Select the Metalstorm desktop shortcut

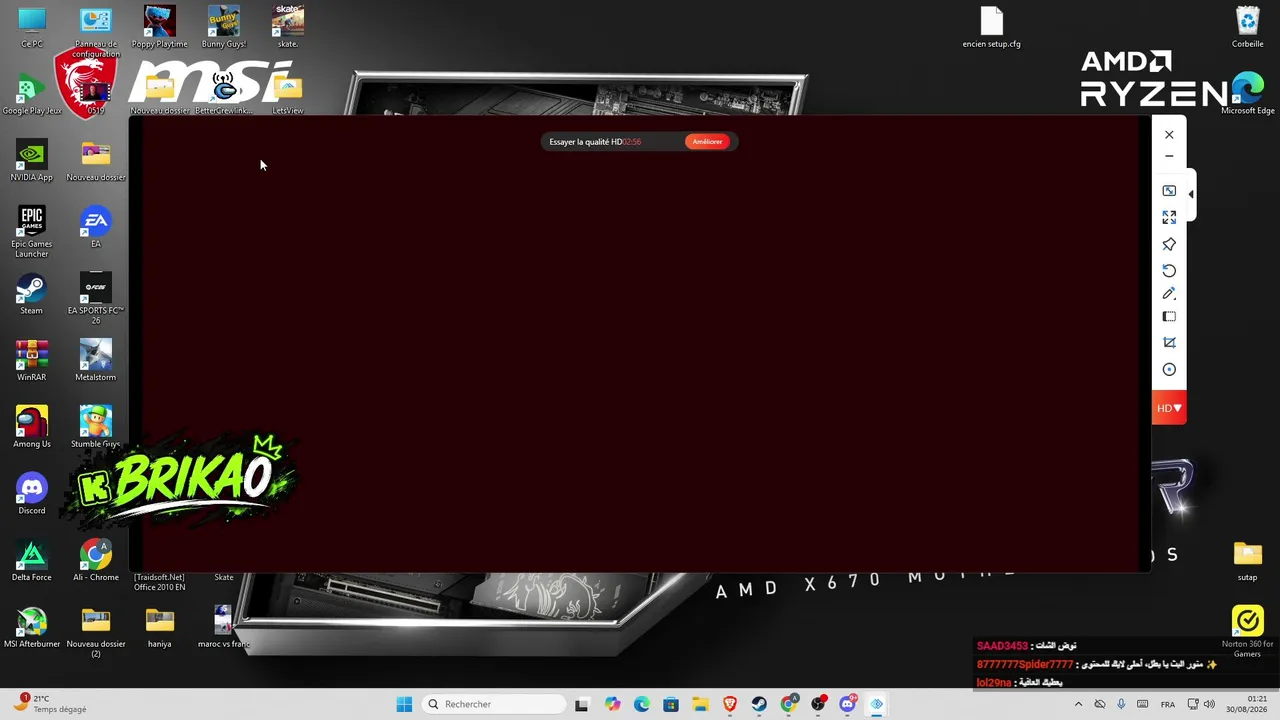[x=96, y=360]
